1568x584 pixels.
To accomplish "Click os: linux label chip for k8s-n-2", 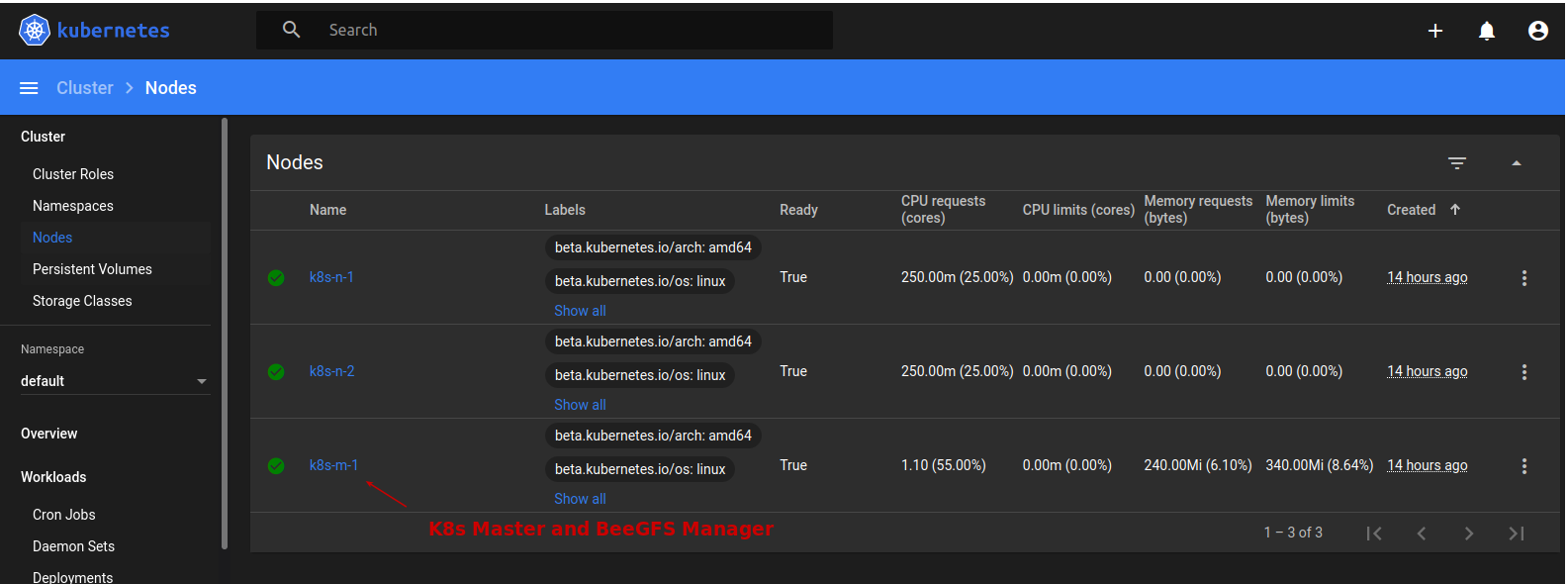I will click(640, 375).
